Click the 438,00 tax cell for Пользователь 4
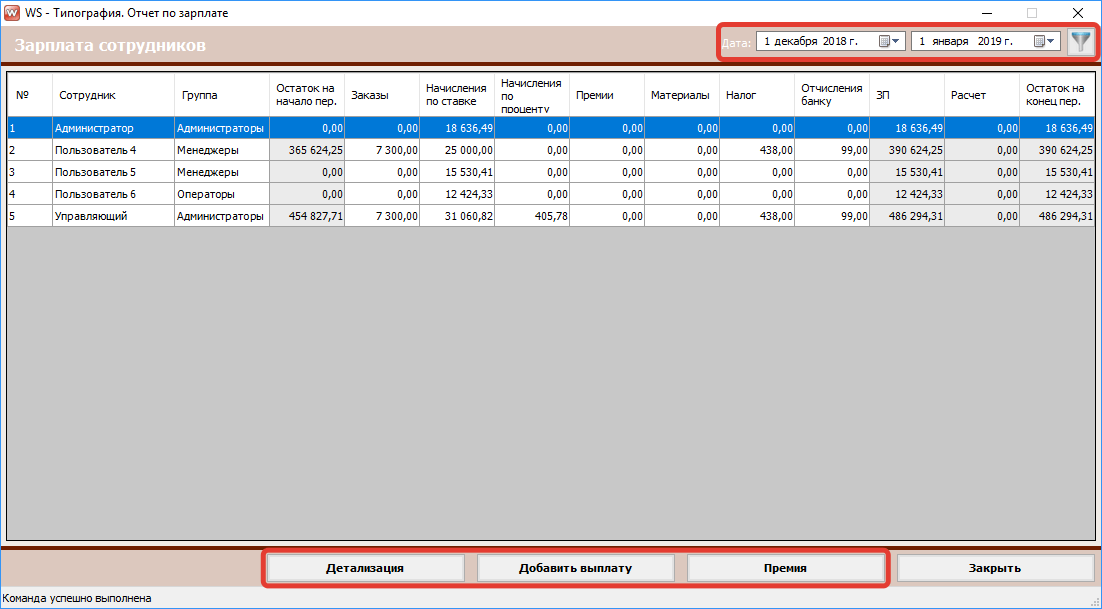 (757, 150)
